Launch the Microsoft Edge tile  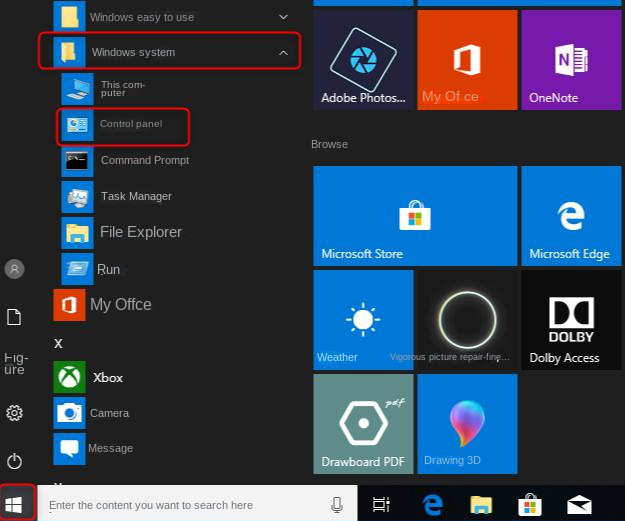point(571,216)
